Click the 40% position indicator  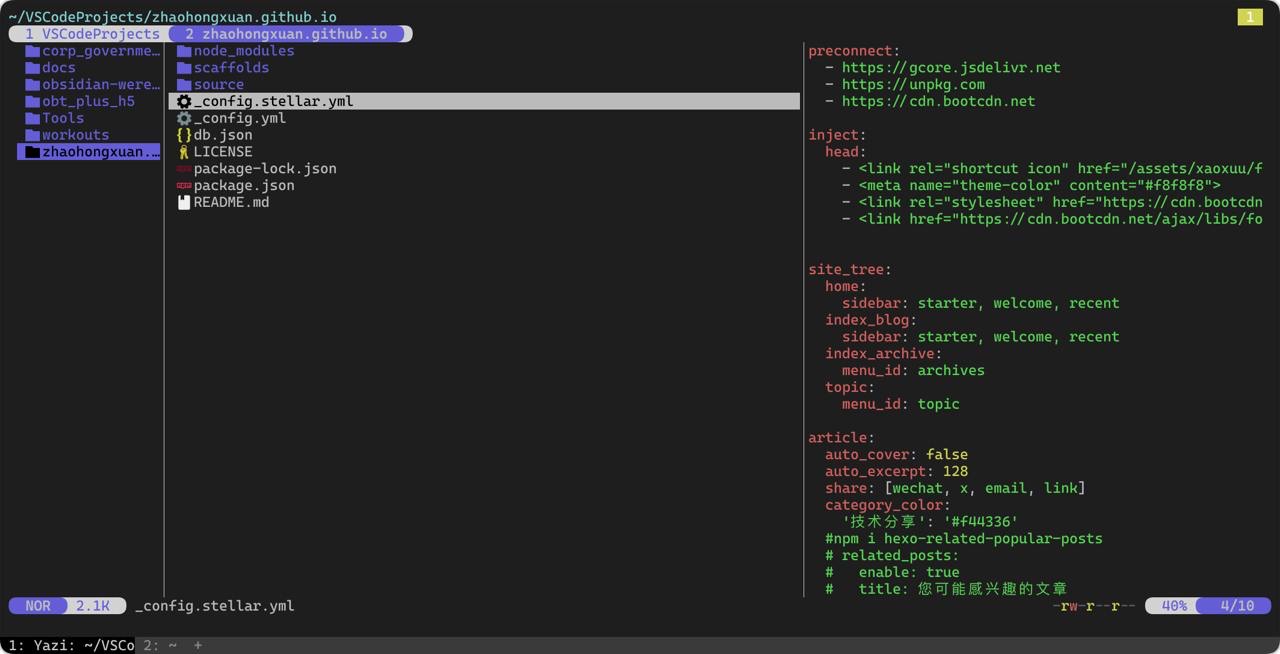click(x=1174, y=606)
